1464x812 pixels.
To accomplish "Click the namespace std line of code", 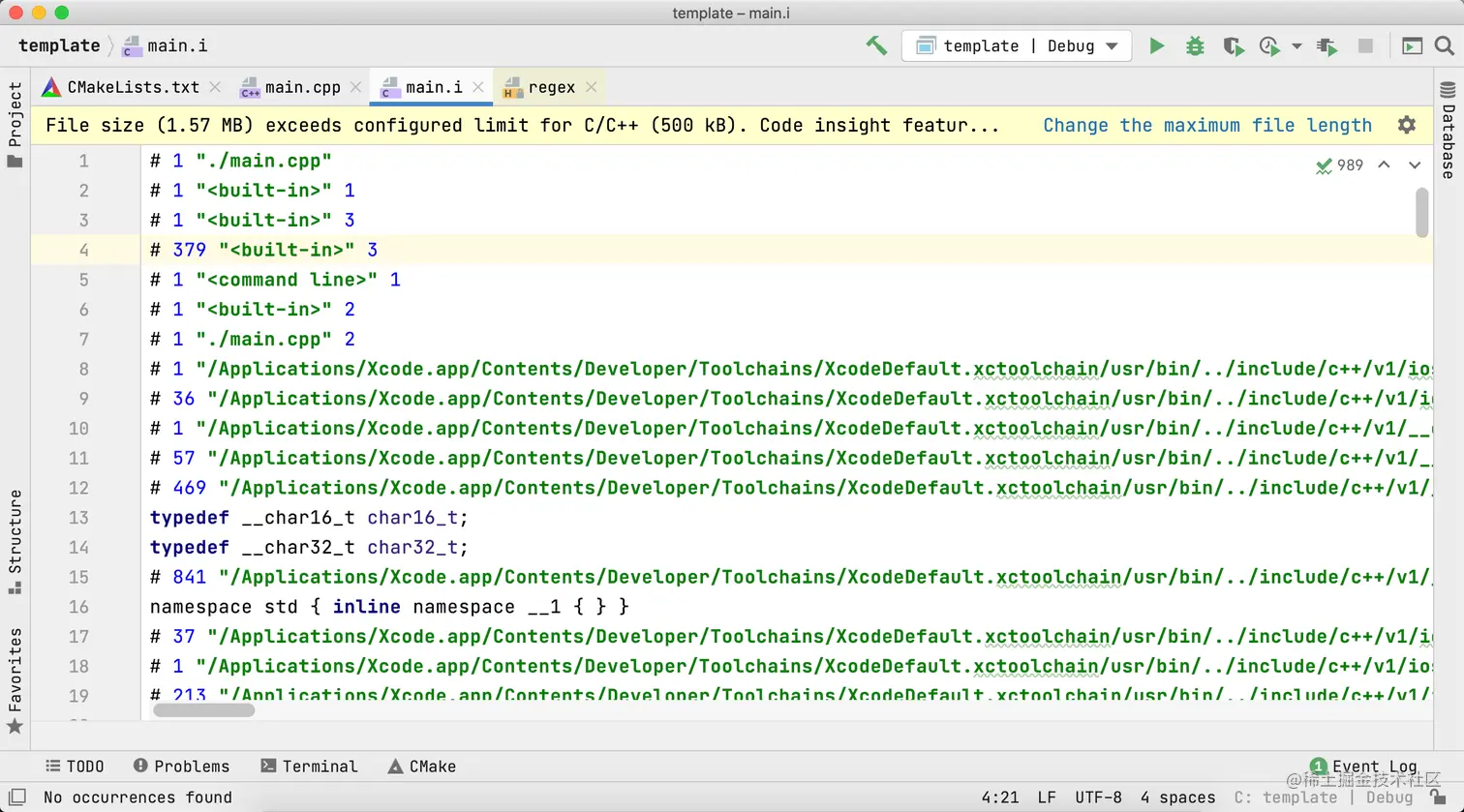I will click(389, 607).
